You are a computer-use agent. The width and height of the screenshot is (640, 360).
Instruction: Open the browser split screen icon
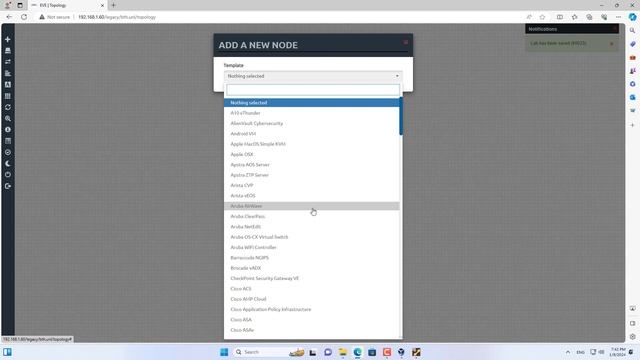click(x=560, y=17)
